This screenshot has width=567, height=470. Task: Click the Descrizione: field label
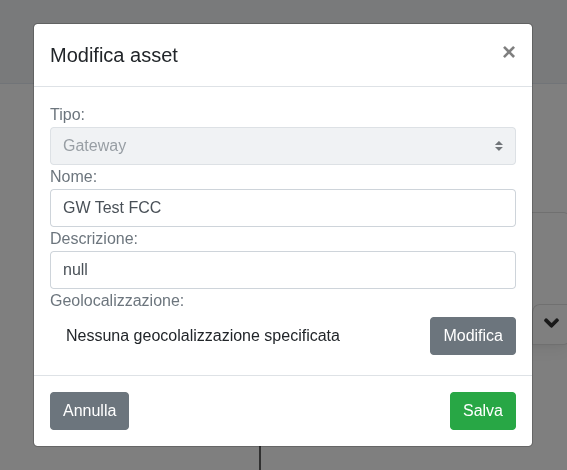click(x=94, y=239)
